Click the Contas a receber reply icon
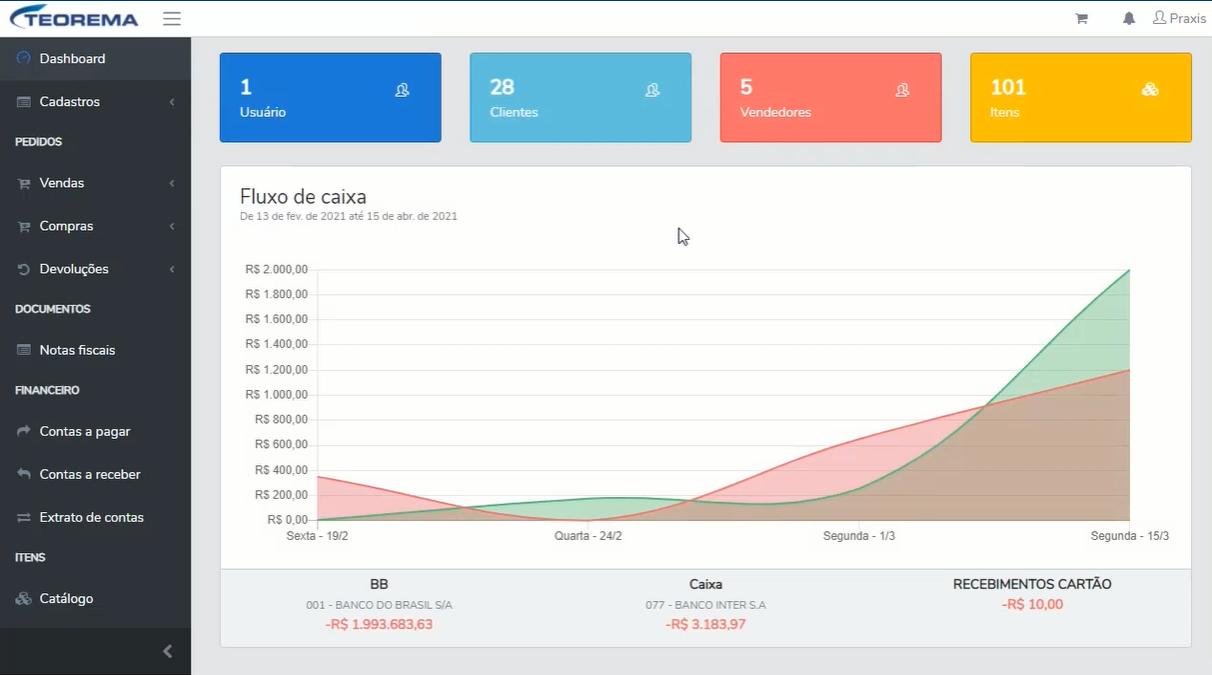1212x675 pixels. click(x=23, y=475)
